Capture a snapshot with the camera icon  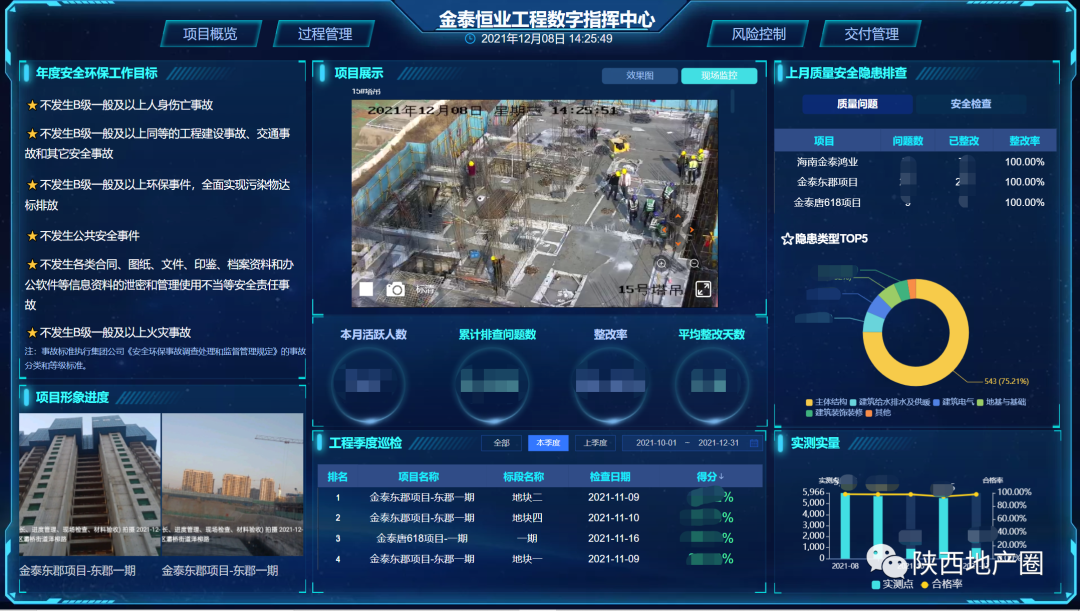tap(396, 289)
